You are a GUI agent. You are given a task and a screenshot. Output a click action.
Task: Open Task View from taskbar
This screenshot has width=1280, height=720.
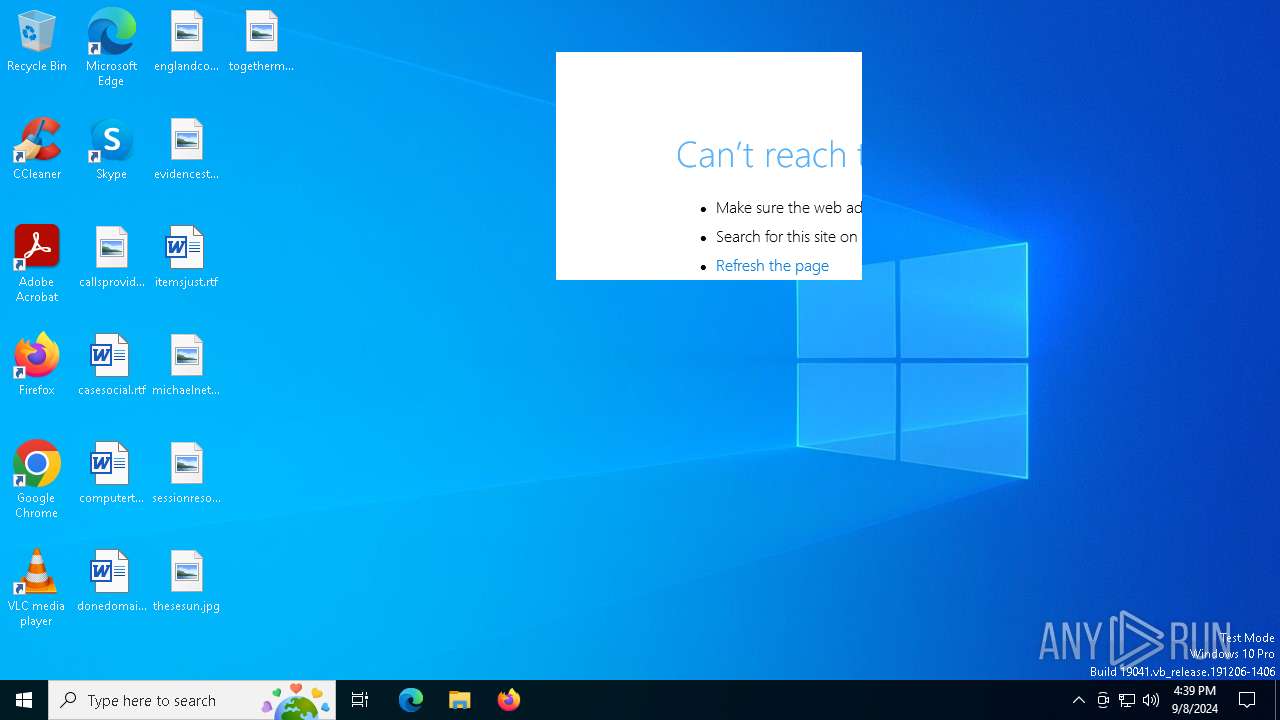360,700
